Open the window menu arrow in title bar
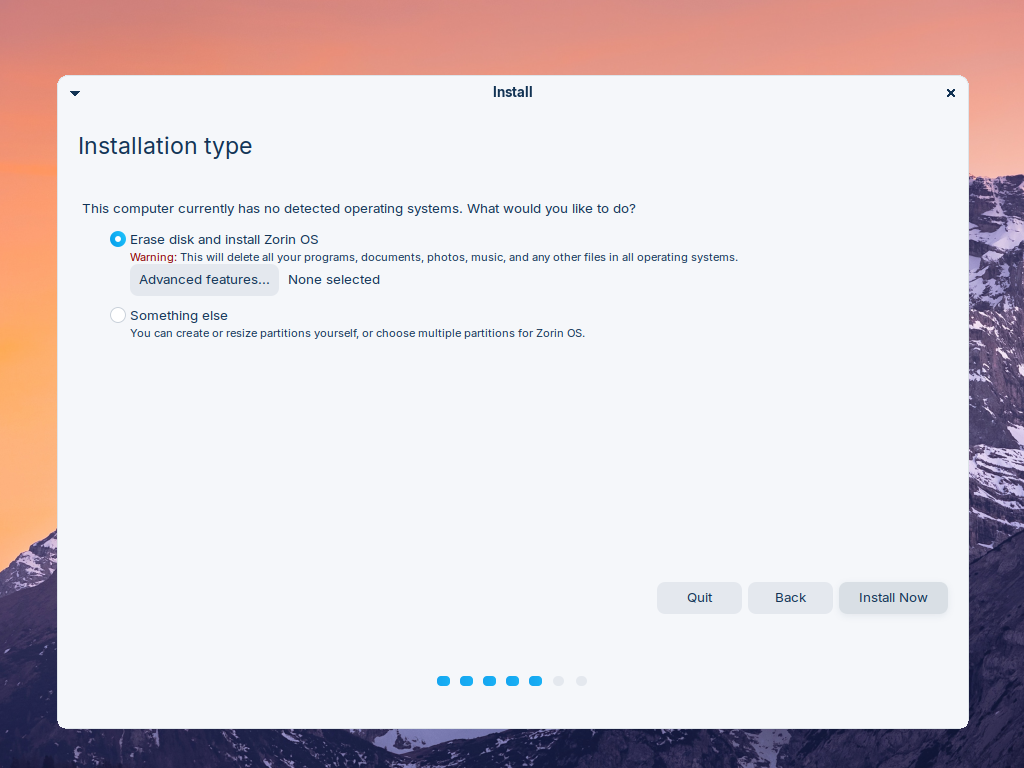 point(75,93)
